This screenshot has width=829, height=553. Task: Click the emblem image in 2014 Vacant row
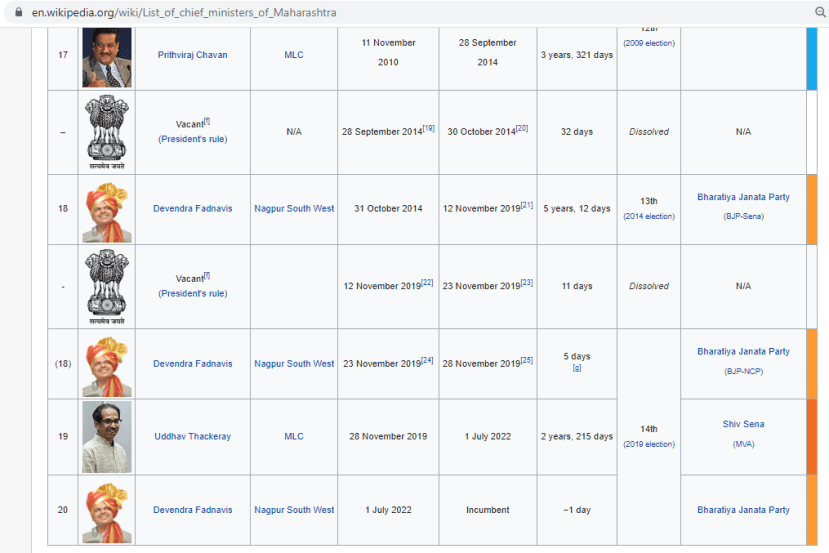tap(107, 132)
